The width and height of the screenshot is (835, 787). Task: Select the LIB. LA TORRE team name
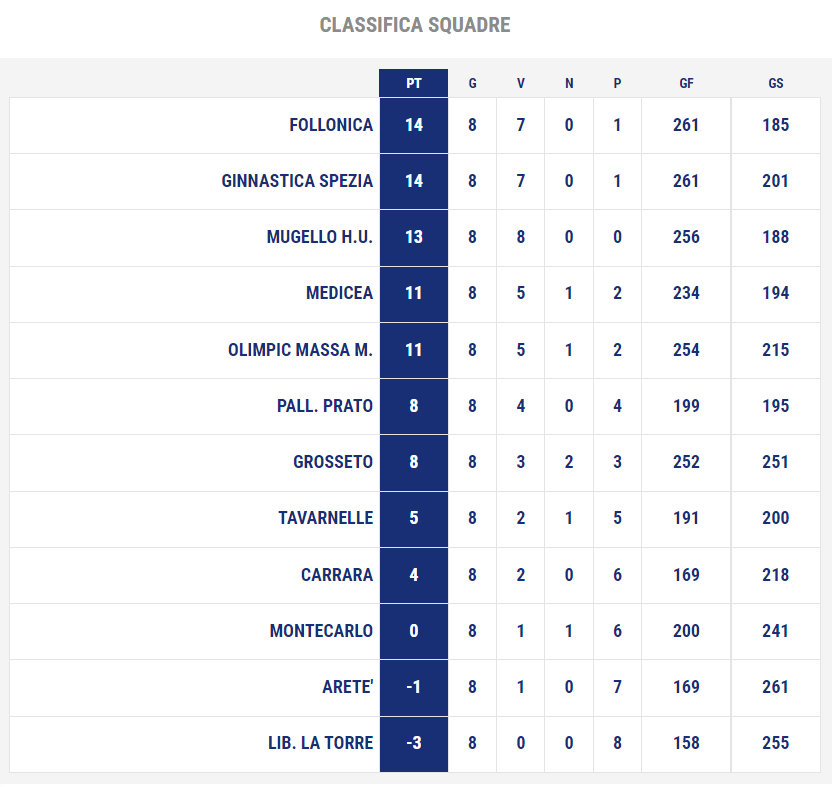321,743
